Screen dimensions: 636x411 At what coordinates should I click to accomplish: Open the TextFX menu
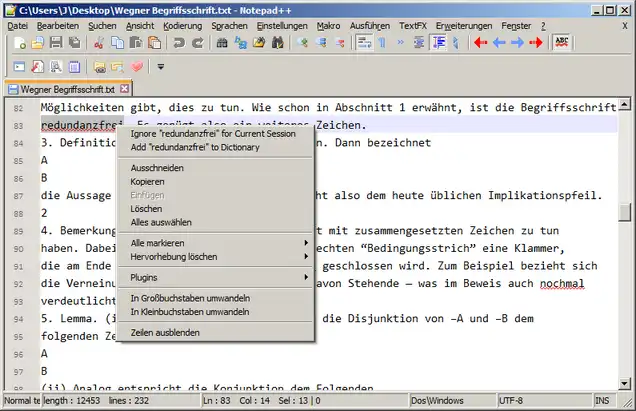tap(413, 26)
